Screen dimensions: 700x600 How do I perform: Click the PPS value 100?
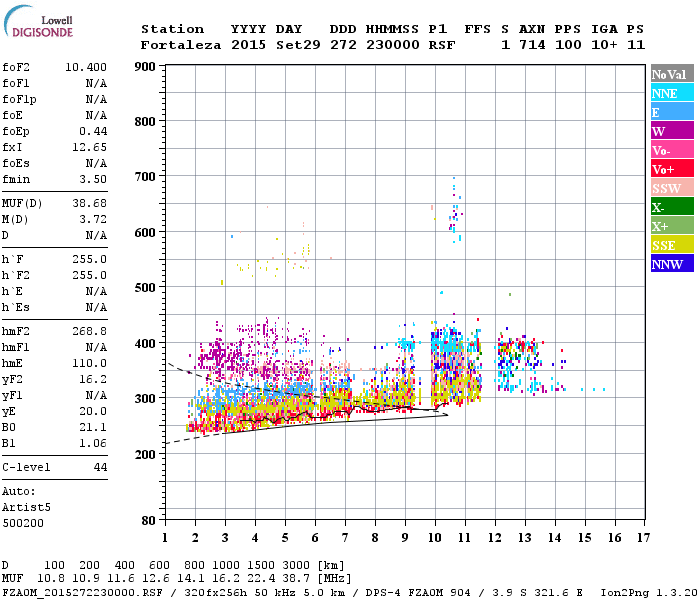click(568, 45)
